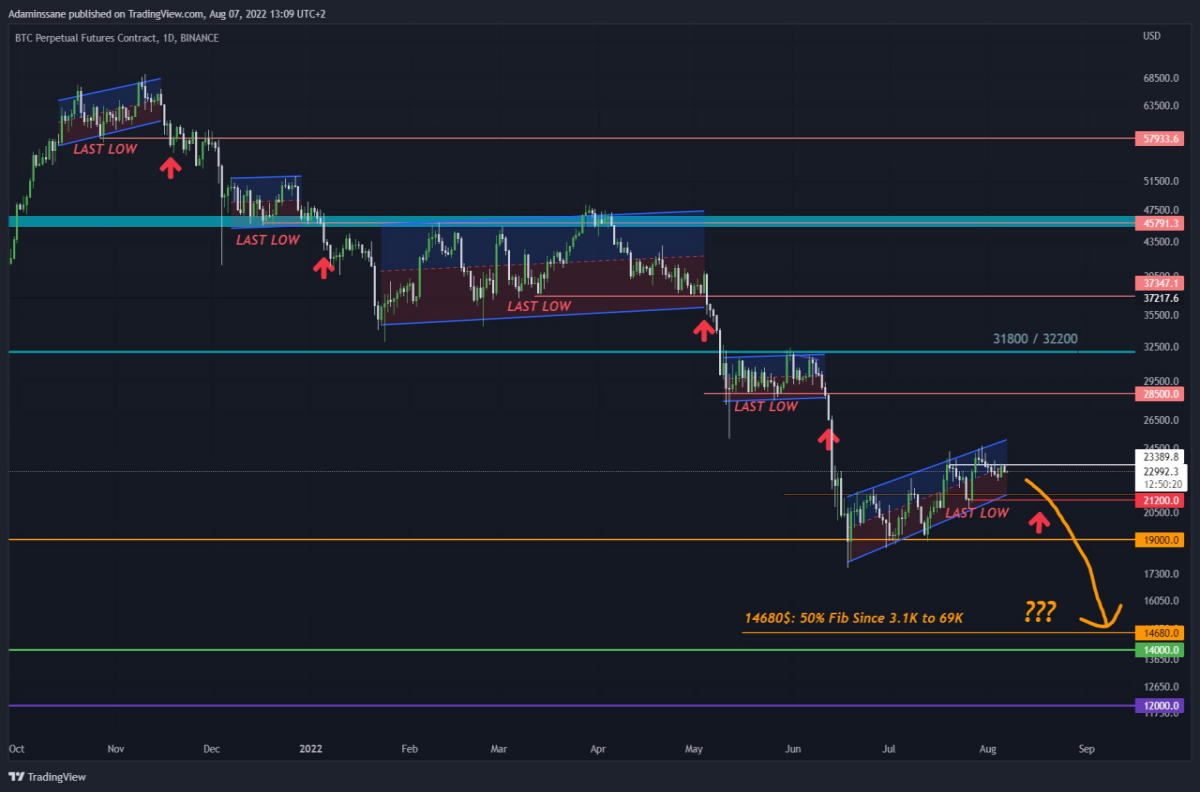Click the Oct label on the time axis
The image size is (1200, 792).
point(16,748)
